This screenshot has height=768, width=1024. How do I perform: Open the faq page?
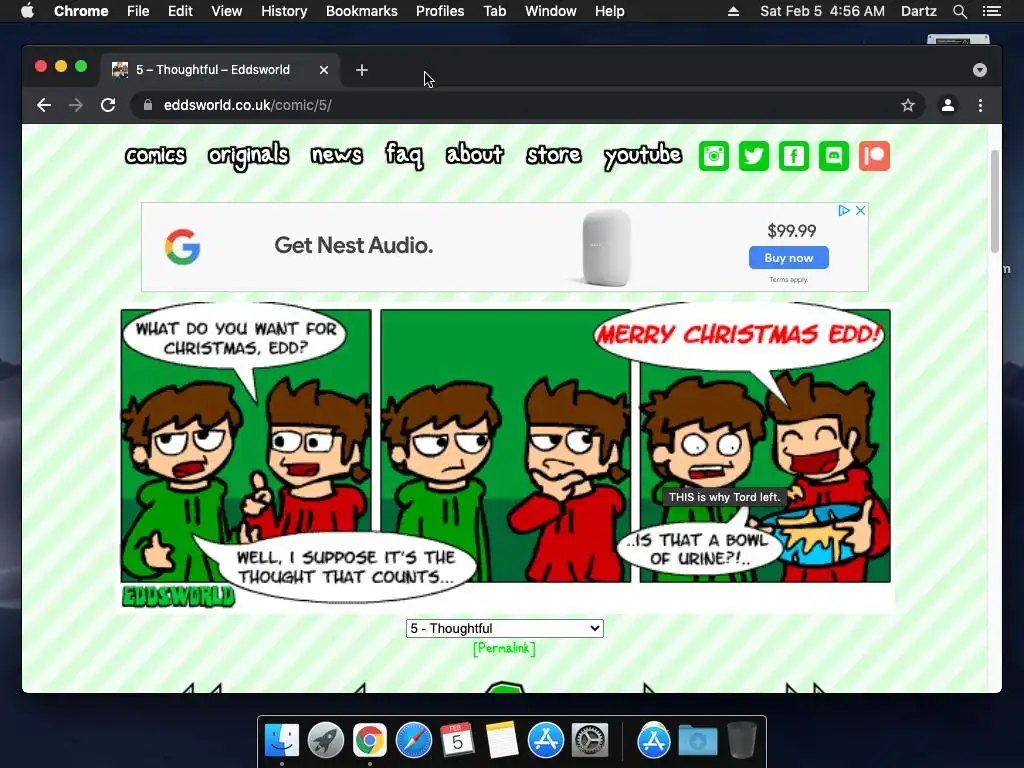click(404, 155)
